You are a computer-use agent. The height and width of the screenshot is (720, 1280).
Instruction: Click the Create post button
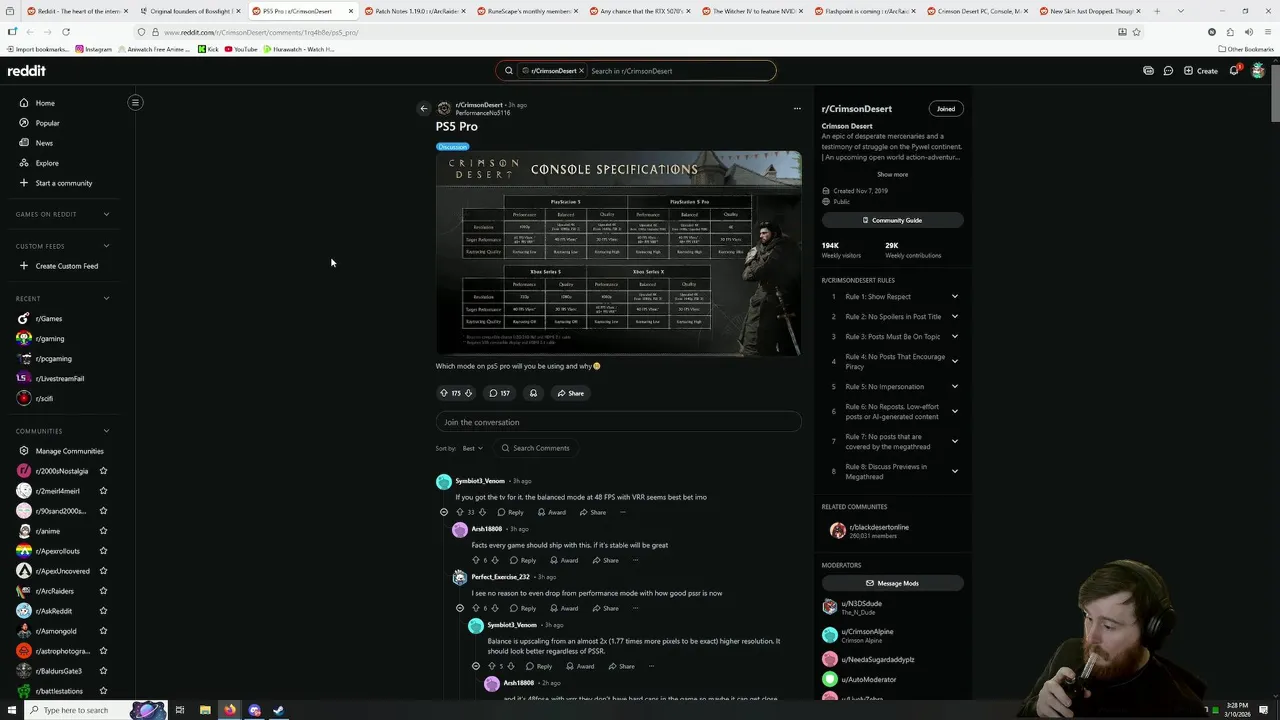click(1201, 71)
